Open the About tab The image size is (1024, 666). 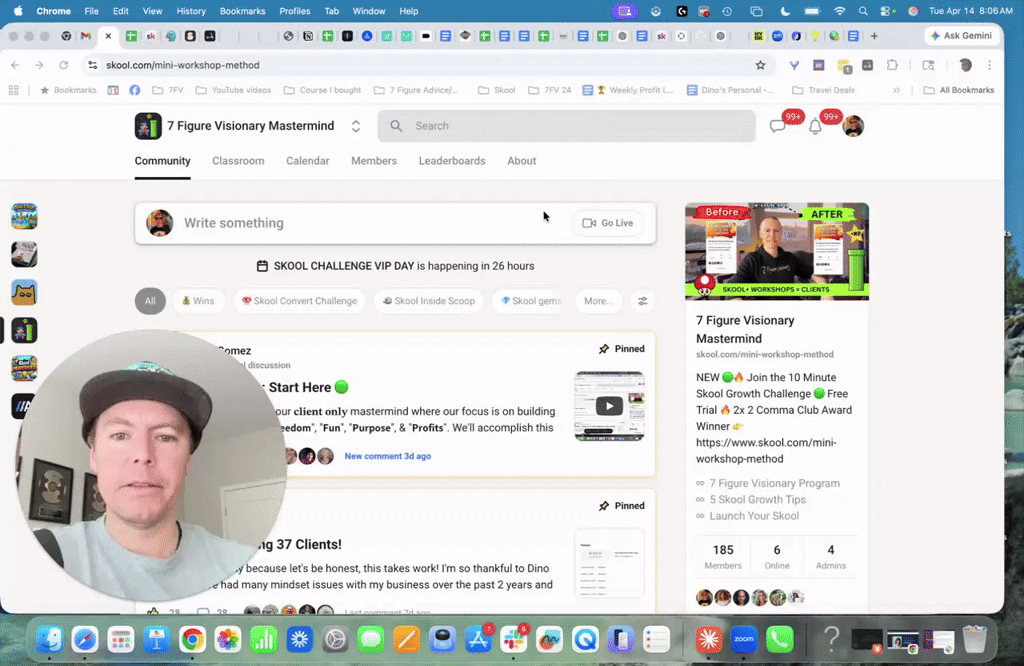pos(522,161)
